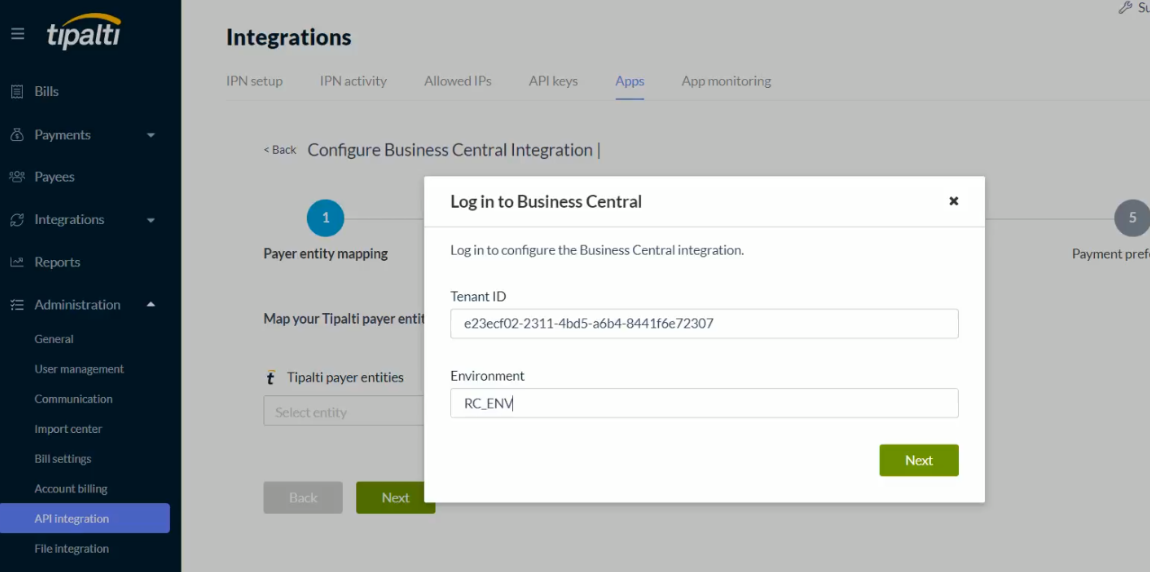Viewport: 1150px width, 572px height.
Task: Select step 1 Payer entity mapping
Action: point(325,218)
